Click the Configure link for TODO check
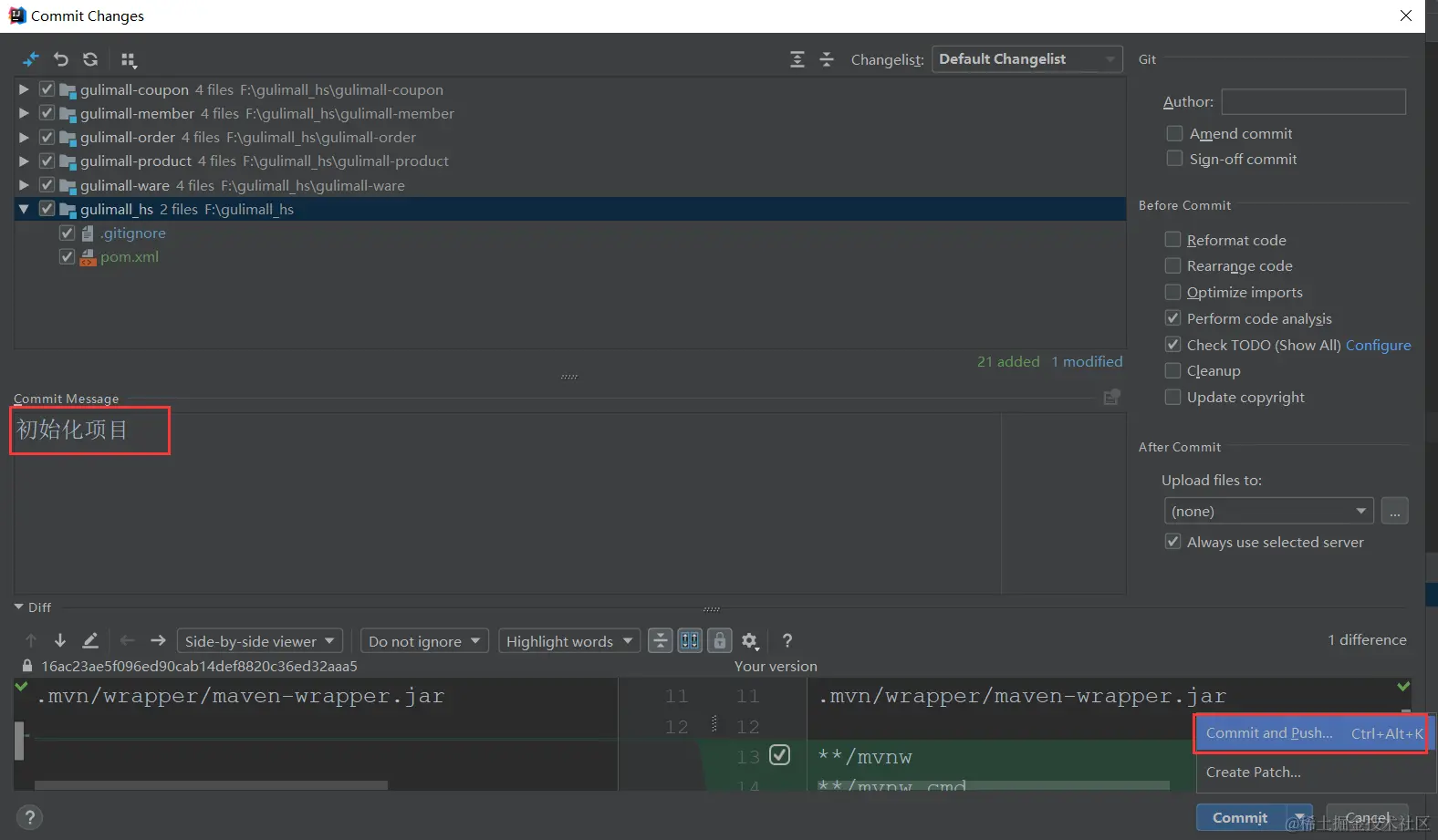 (1378, 345)
